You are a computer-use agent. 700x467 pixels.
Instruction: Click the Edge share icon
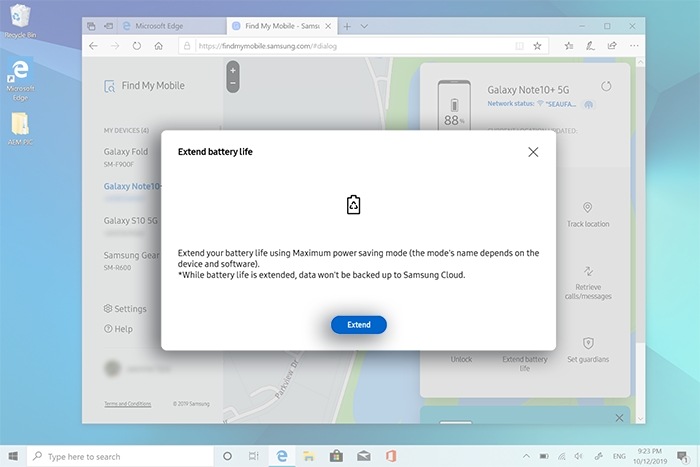(612, 46)
